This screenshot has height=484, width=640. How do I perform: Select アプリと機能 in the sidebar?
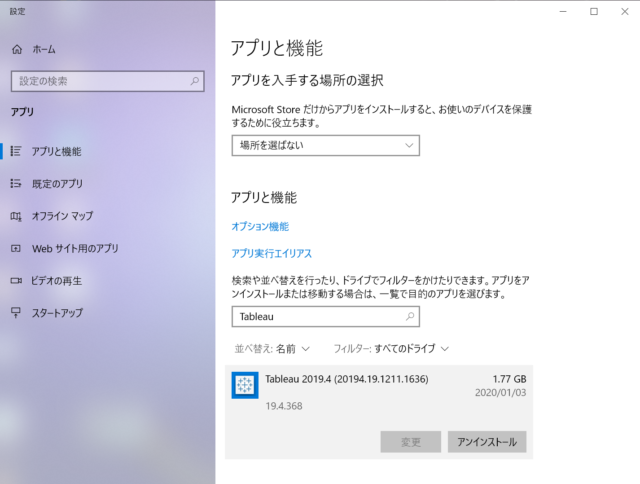click(56, 151)
